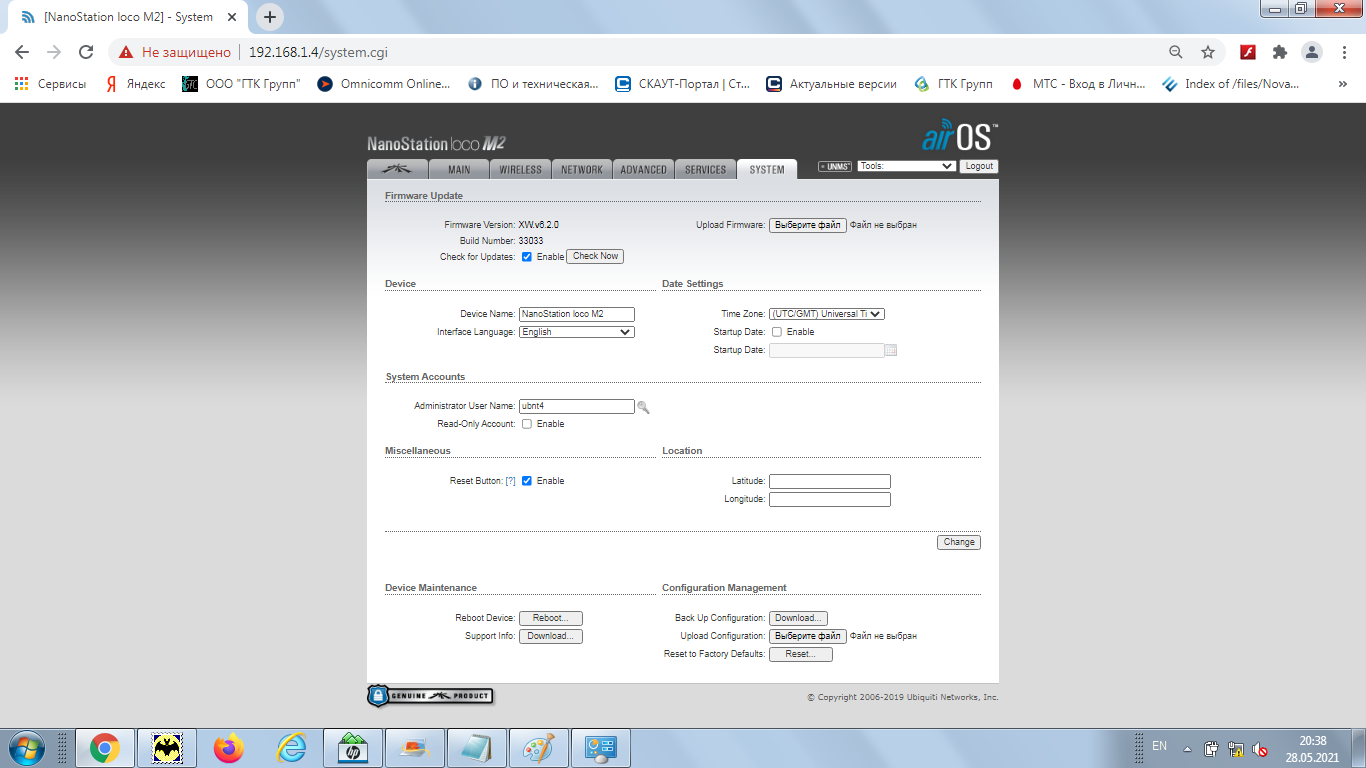Enable the Startup Date checkbox
This screenshot has width=1366, height=768.
click(x=777, y=332)
